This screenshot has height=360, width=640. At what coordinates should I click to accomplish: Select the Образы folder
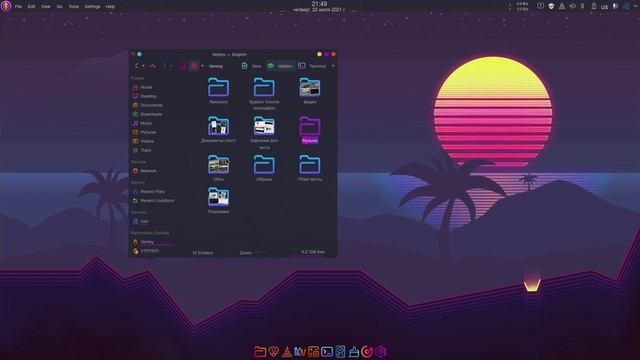tap(264, 168)
